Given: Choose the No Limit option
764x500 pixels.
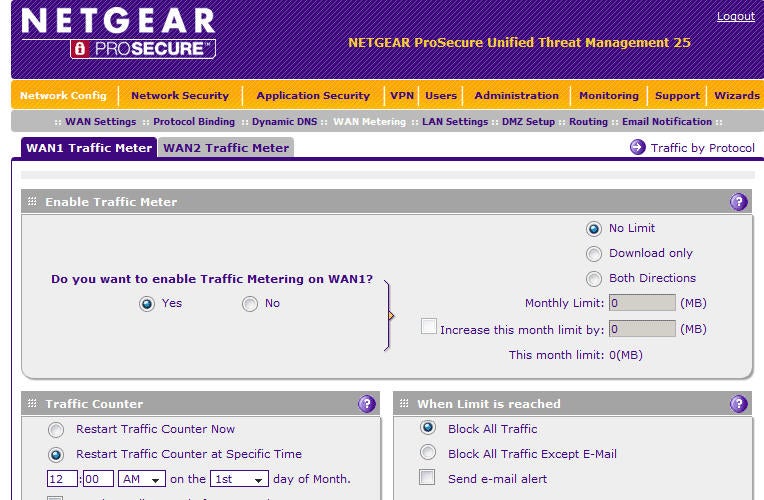Looking at the screenshot, I should click(x=593, y=229).
